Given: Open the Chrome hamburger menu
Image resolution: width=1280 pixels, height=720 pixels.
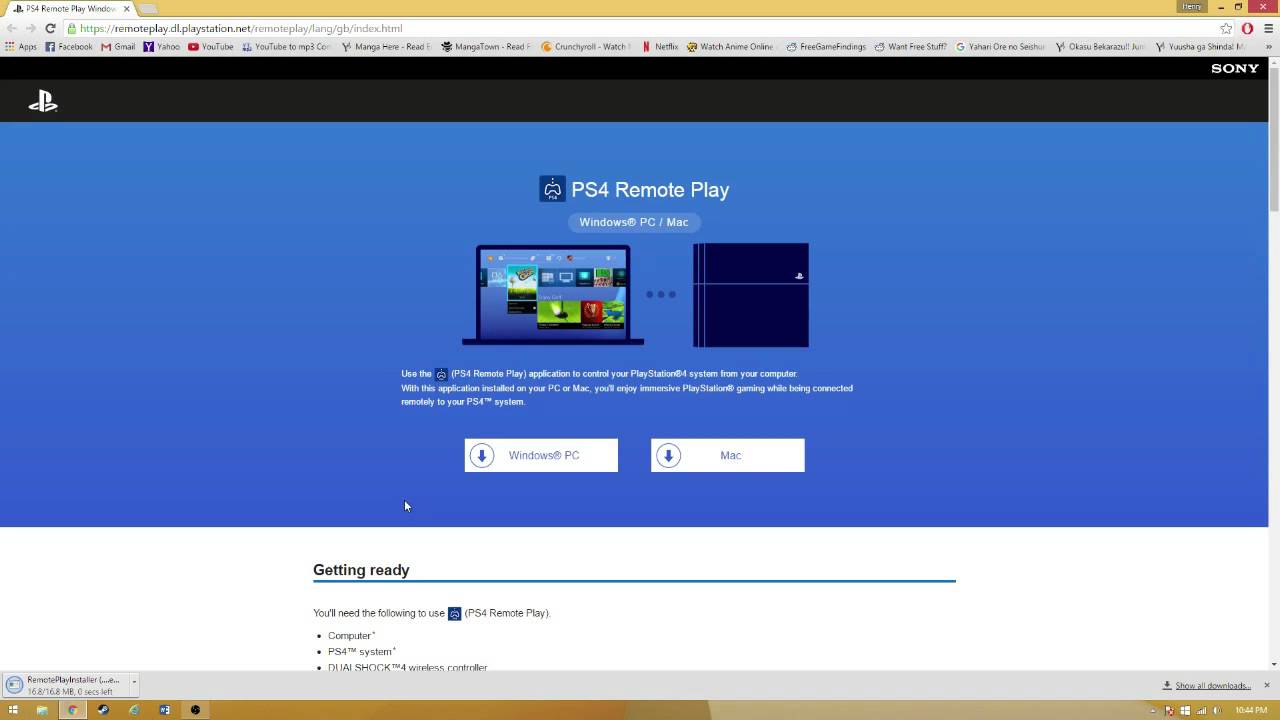Looking at the screenshot, I should click(x=1267, y=28).
